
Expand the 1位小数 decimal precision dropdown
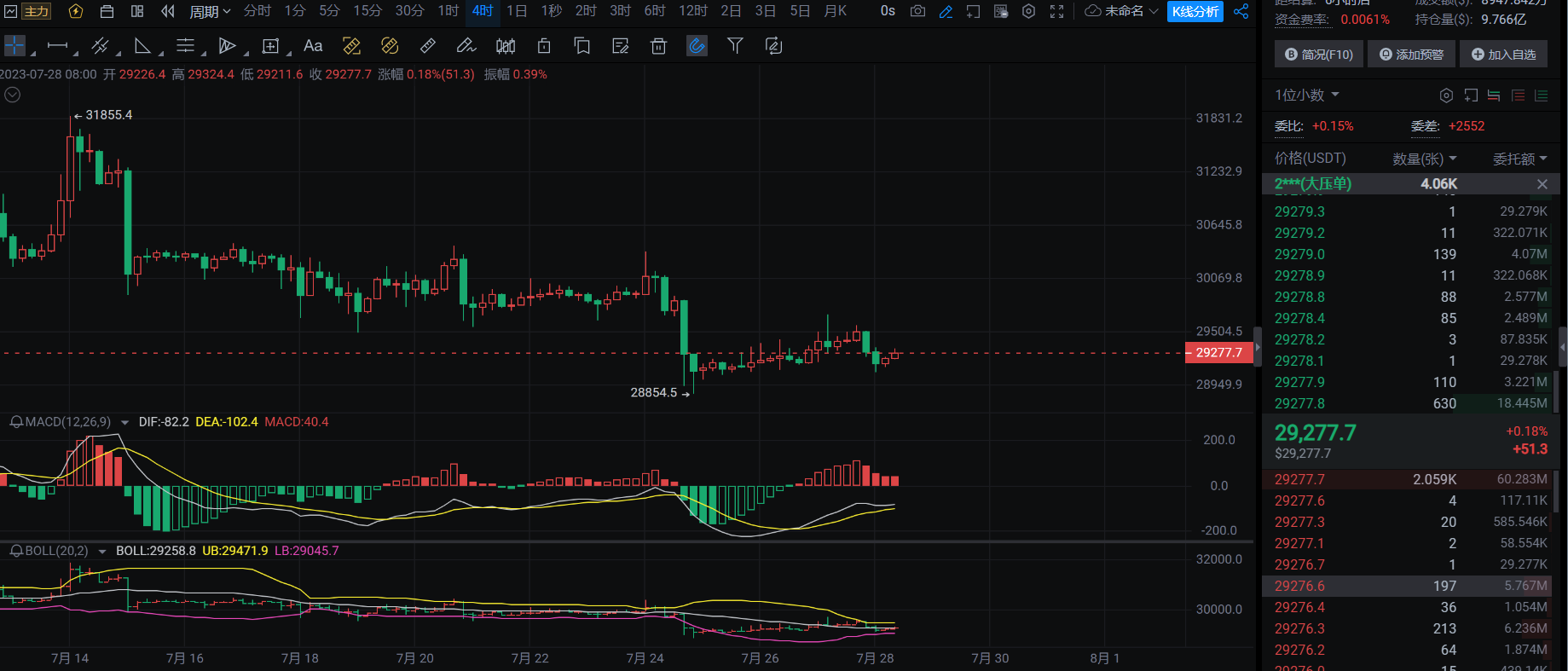coord(1306,95)
